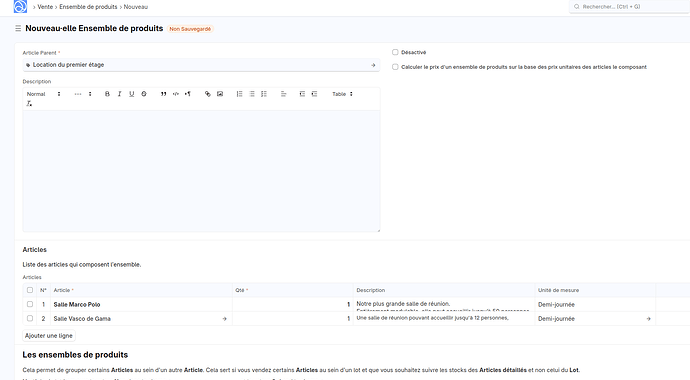Click the Nouveau breadcrumb
The image size is (690, 380).
point(136,7)
